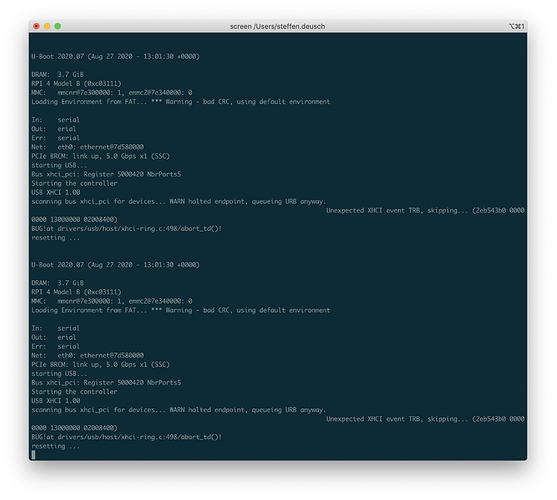Click the second 'U-Boot 2020.07' header line

pos(115,265)
